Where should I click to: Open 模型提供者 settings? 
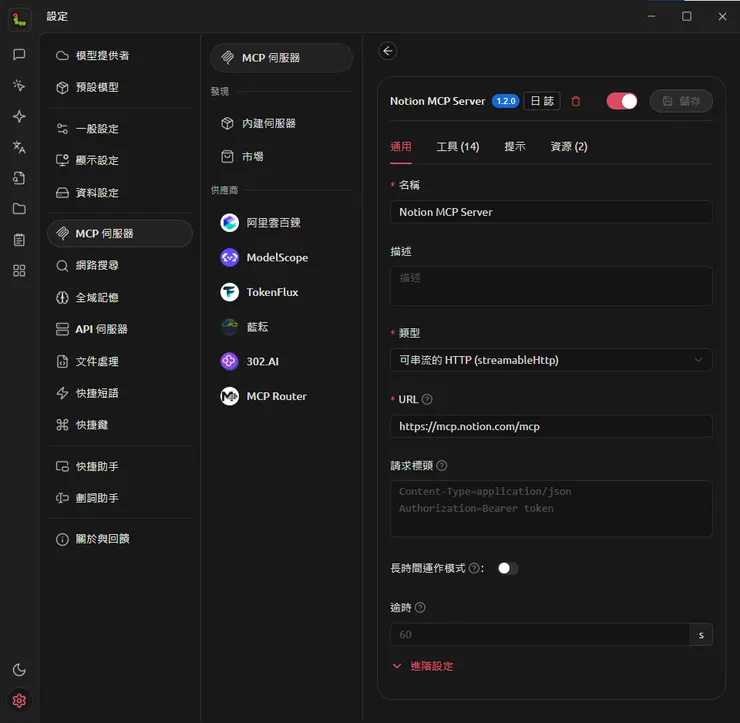click(x=120, y=56)
